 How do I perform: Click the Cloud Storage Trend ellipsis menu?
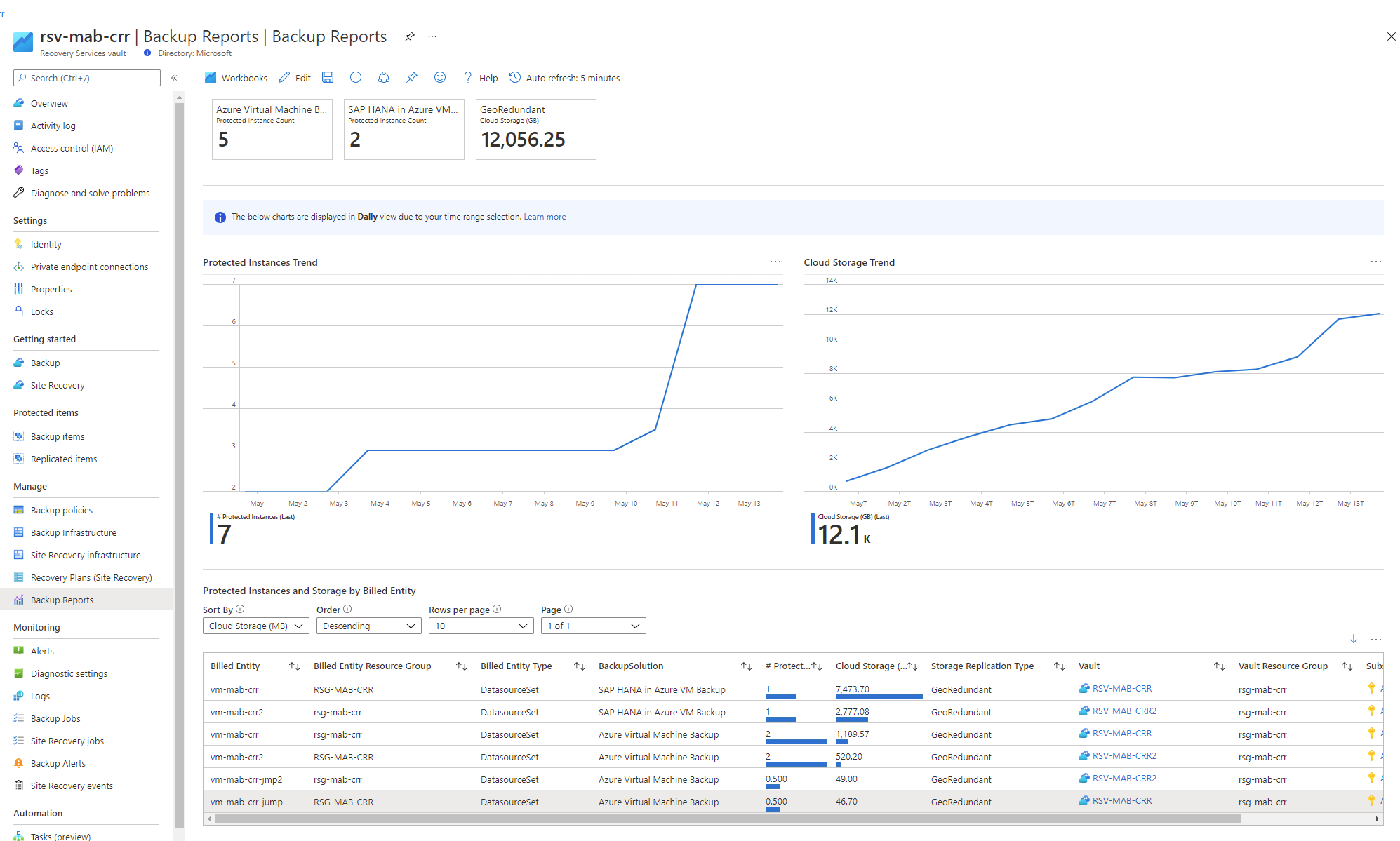pyautogui.click(x=1376, y=262)
